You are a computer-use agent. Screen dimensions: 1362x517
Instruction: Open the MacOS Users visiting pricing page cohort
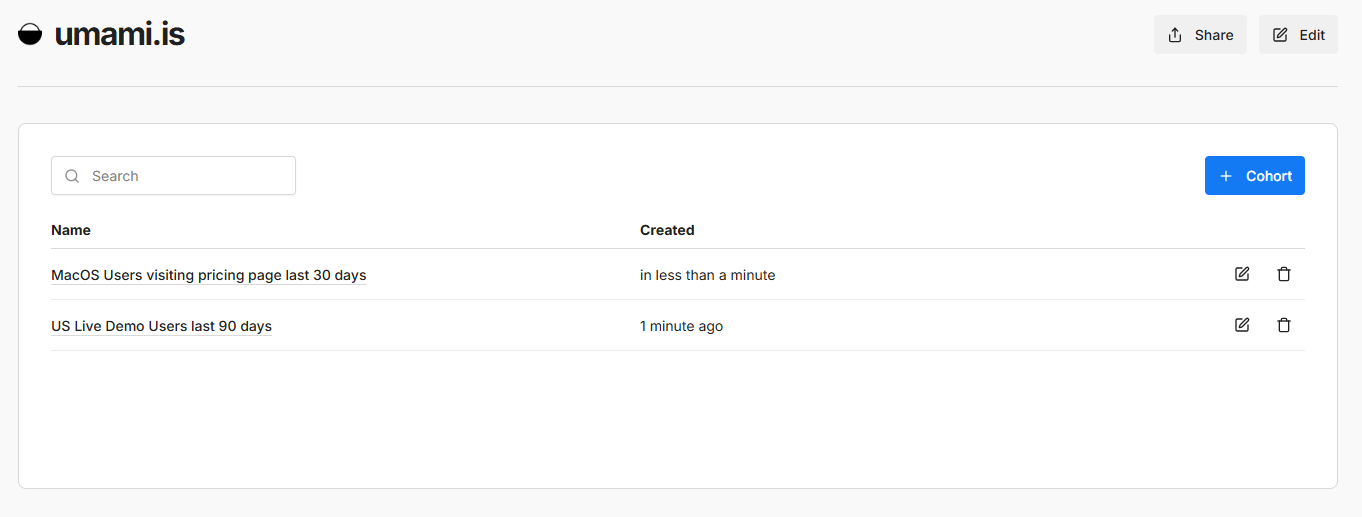click(x=209, y=275)
